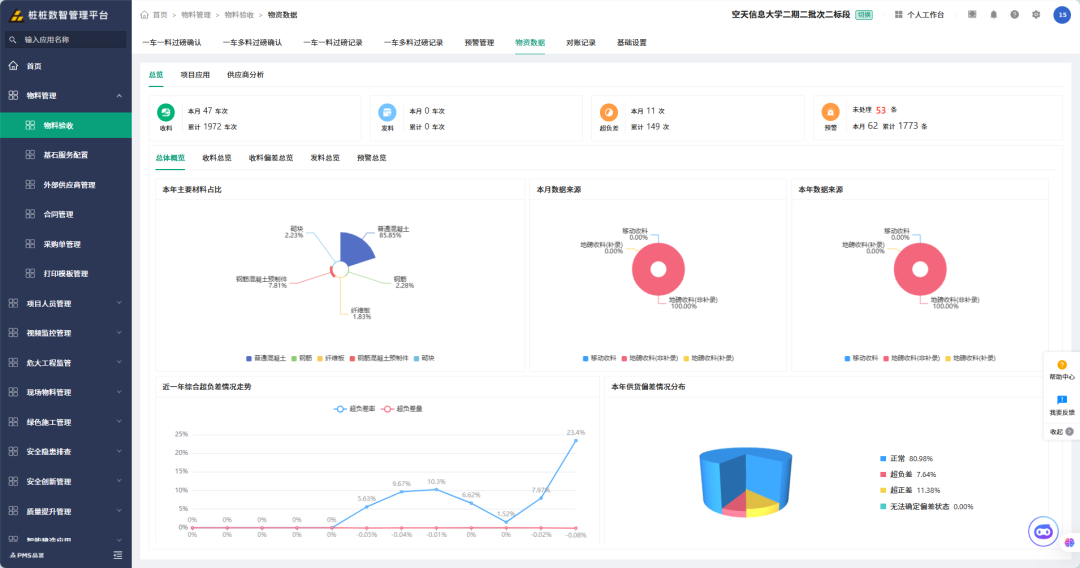Expand the 现场物料管理 sidebar menu
Screen dimensions: 1080x568
tap(119, 392)
